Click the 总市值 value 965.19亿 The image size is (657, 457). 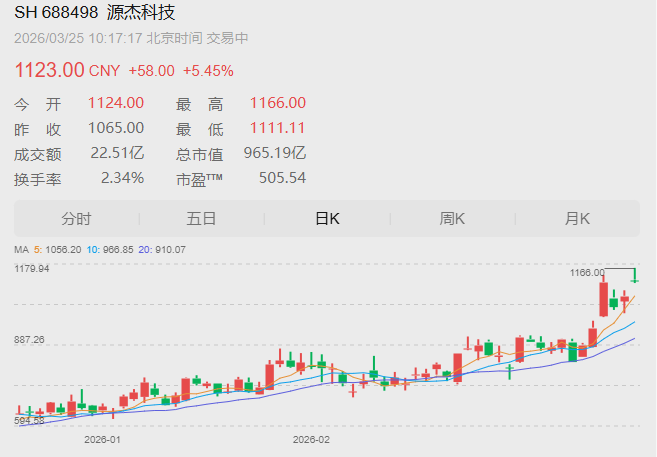(275, 153)
